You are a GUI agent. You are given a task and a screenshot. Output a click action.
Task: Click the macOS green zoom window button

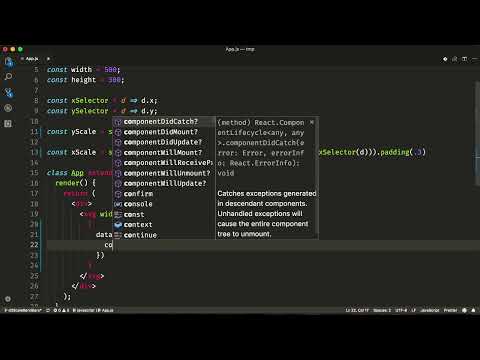(20, 49)
